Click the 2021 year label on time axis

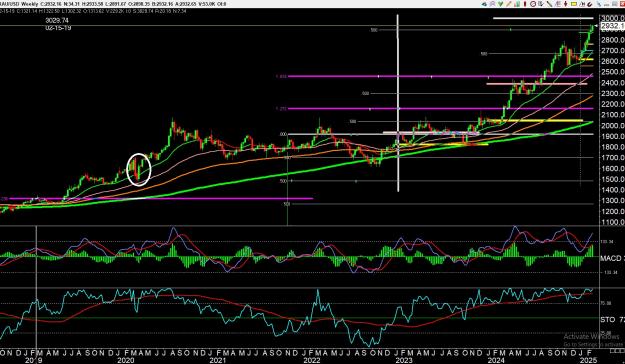pyautogui.click(x=218, y=360)
